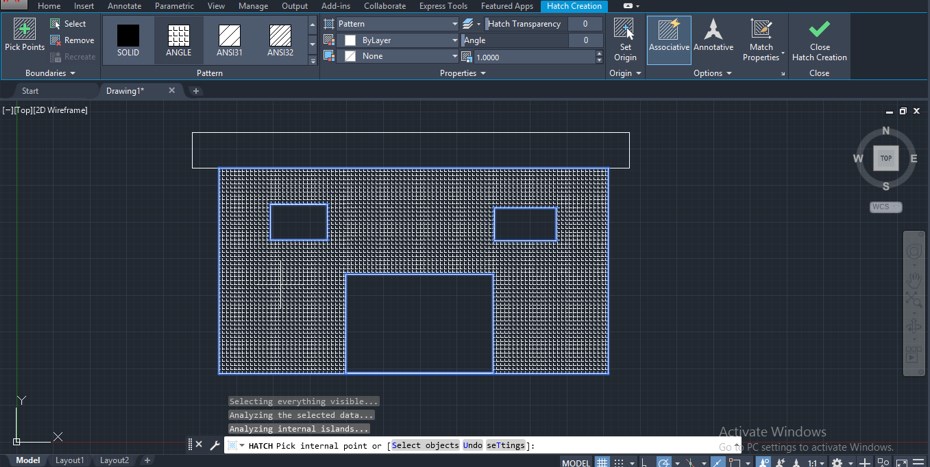Click the Pick Points hatch button
This screenshot has width=930, height=467.
24,35
